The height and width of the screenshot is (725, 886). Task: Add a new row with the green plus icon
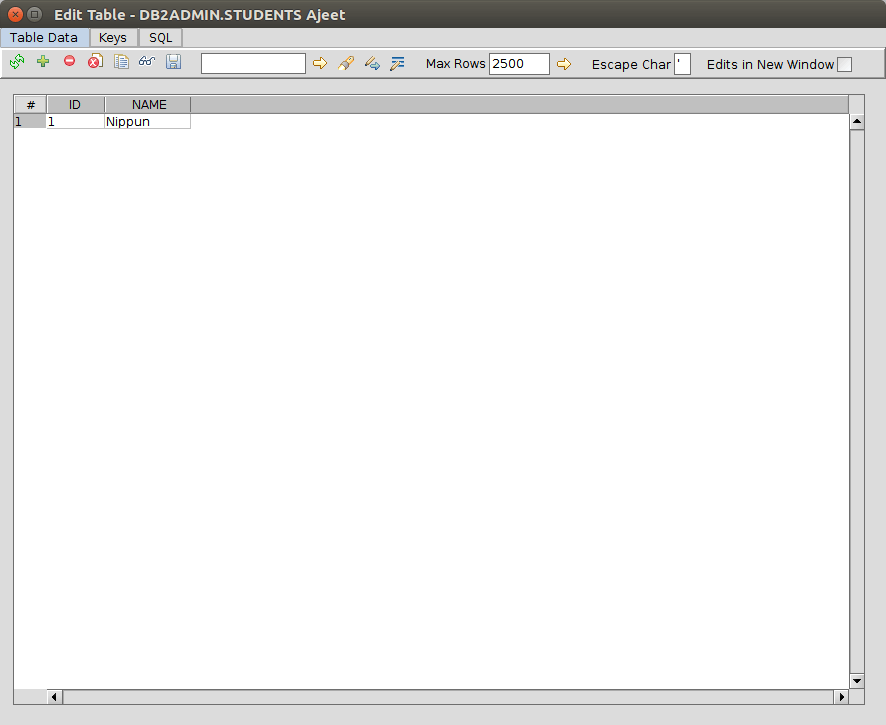(43, 61)
